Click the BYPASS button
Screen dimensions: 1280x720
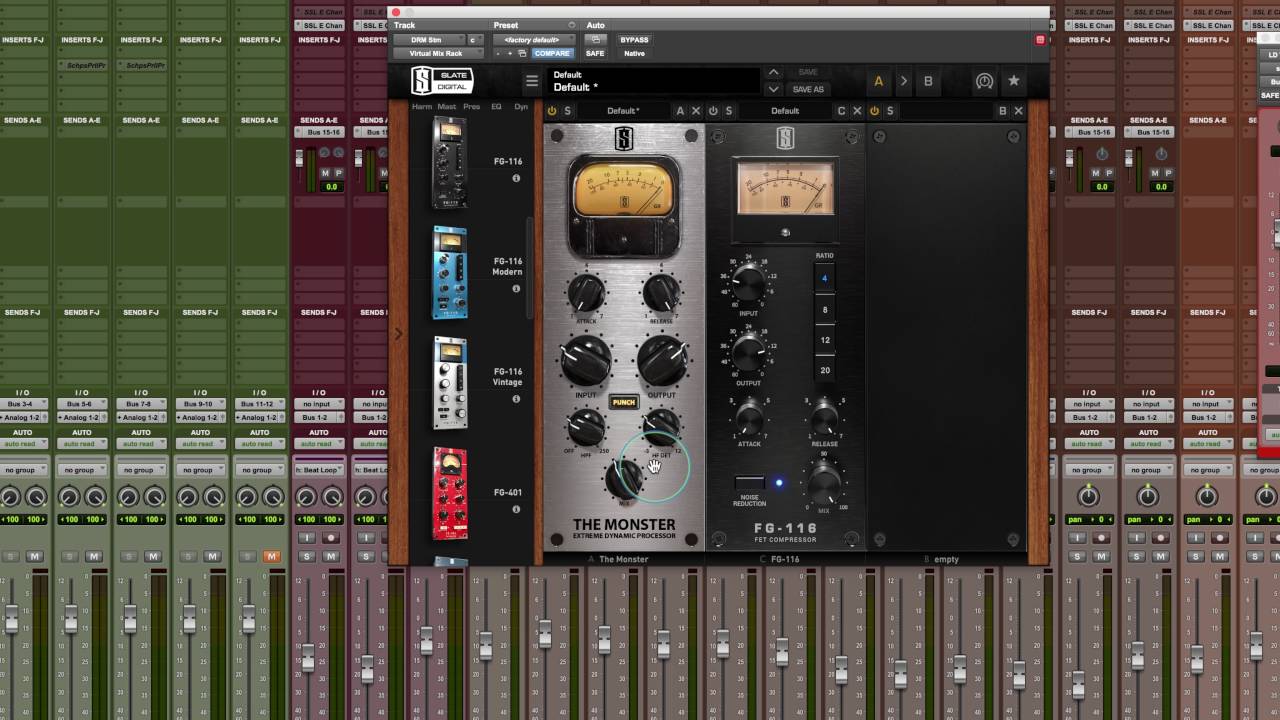click(x=634, y=40)
